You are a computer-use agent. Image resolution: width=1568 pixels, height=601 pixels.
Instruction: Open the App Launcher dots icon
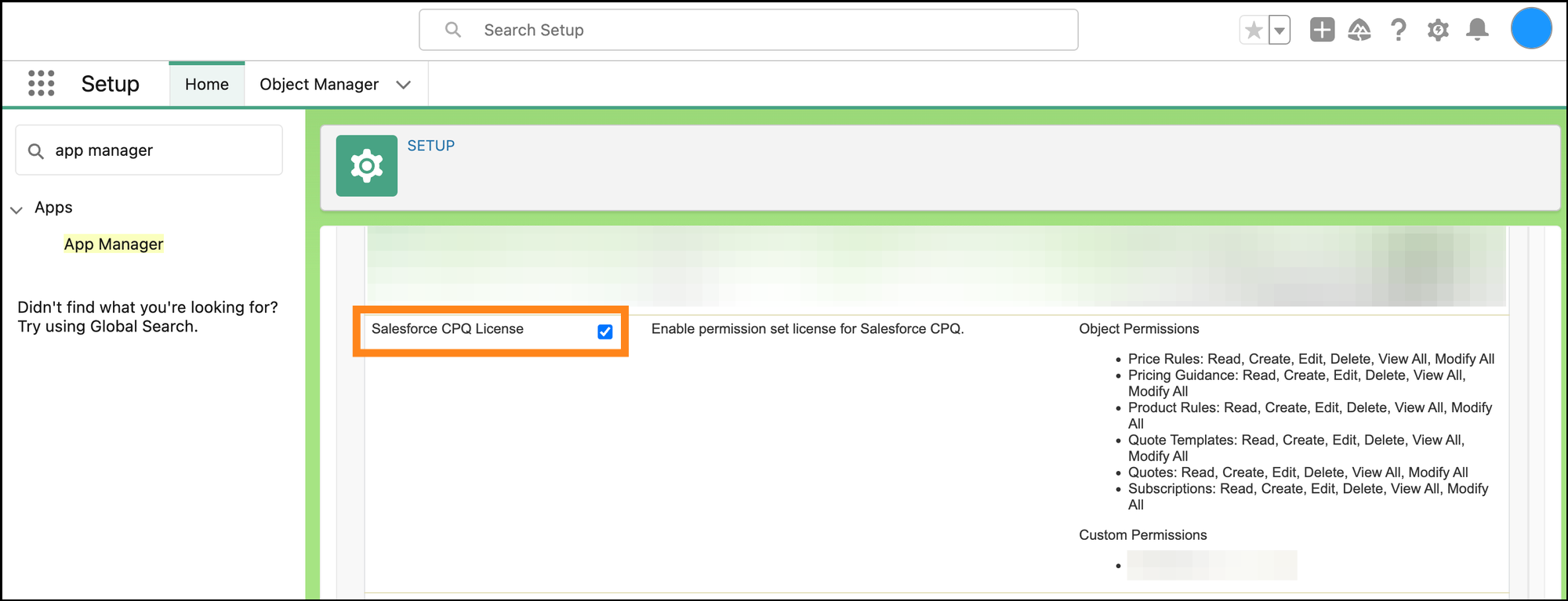(42, 83)
